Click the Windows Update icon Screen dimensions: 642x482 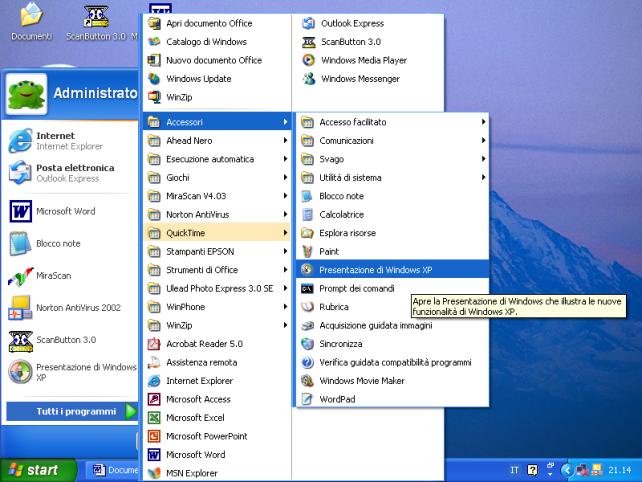coord(154,79)
